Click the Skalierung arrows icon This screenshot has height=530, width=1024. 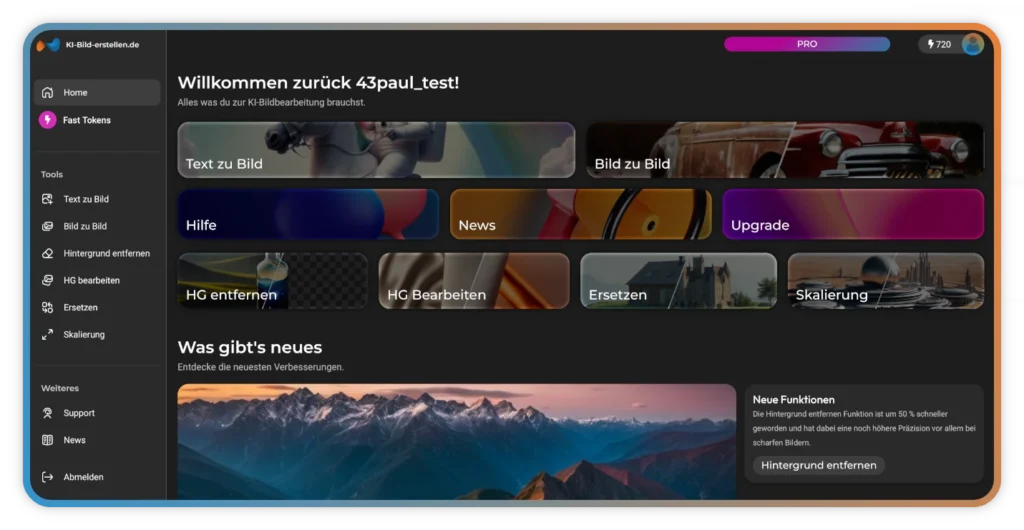[x=47, y=334]
